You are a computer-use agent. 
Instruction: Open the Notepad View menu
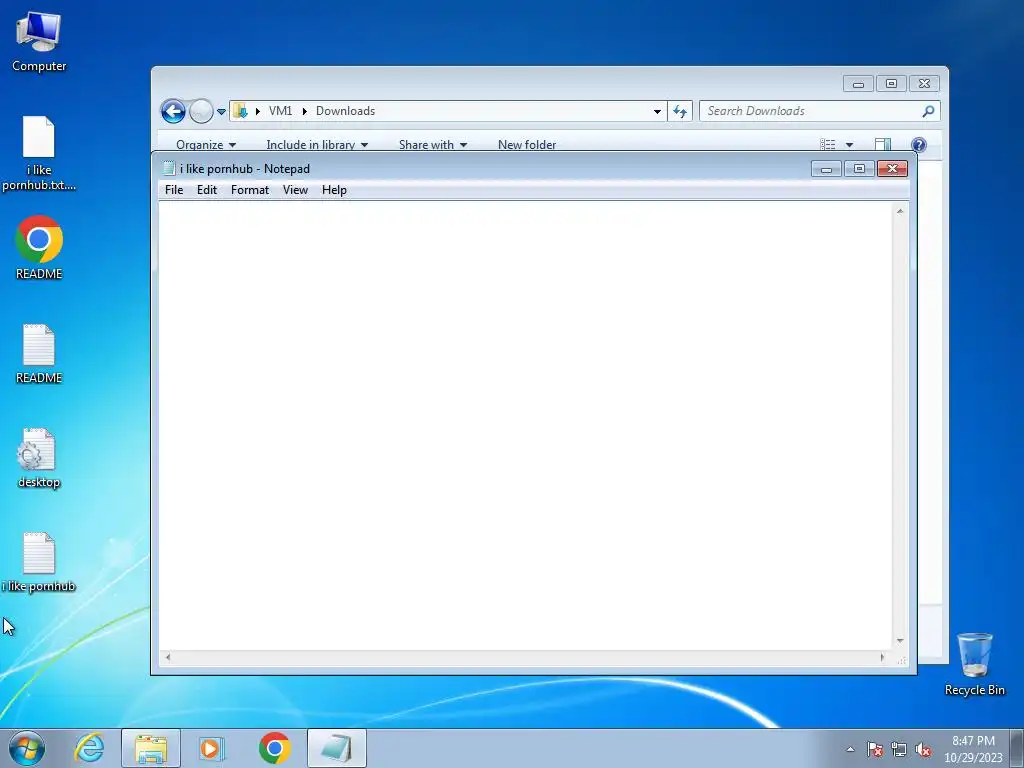[x=295, y=190]
